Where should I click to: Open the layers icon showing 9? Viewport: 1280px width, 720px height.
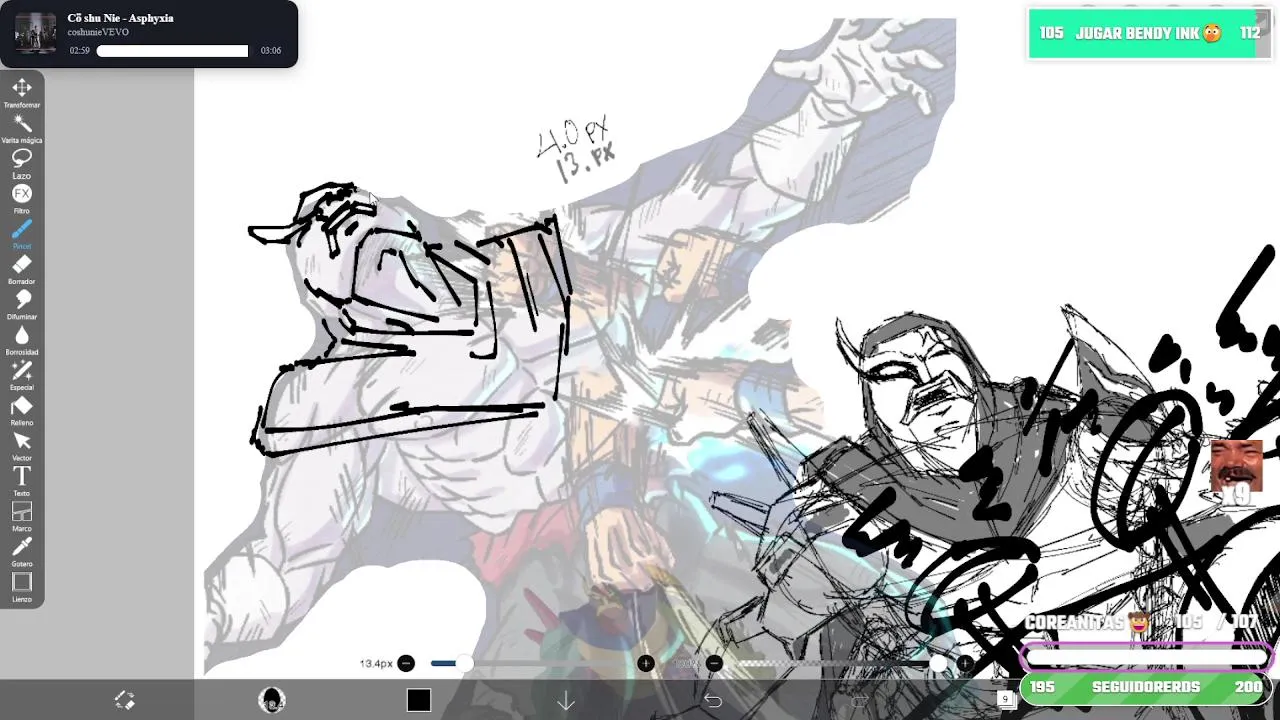pos(1007,700)
